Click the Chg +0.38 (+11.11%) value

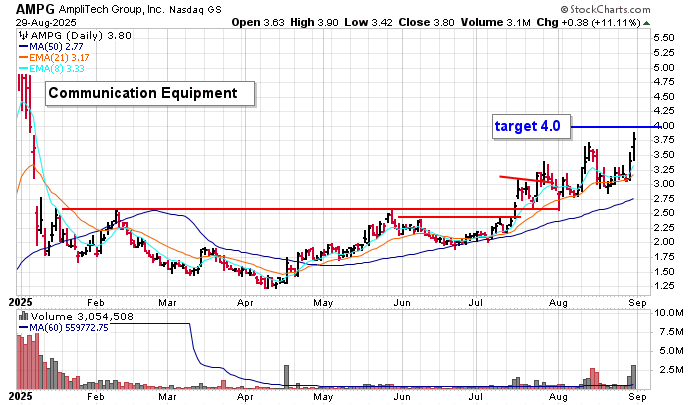(588, 22)
